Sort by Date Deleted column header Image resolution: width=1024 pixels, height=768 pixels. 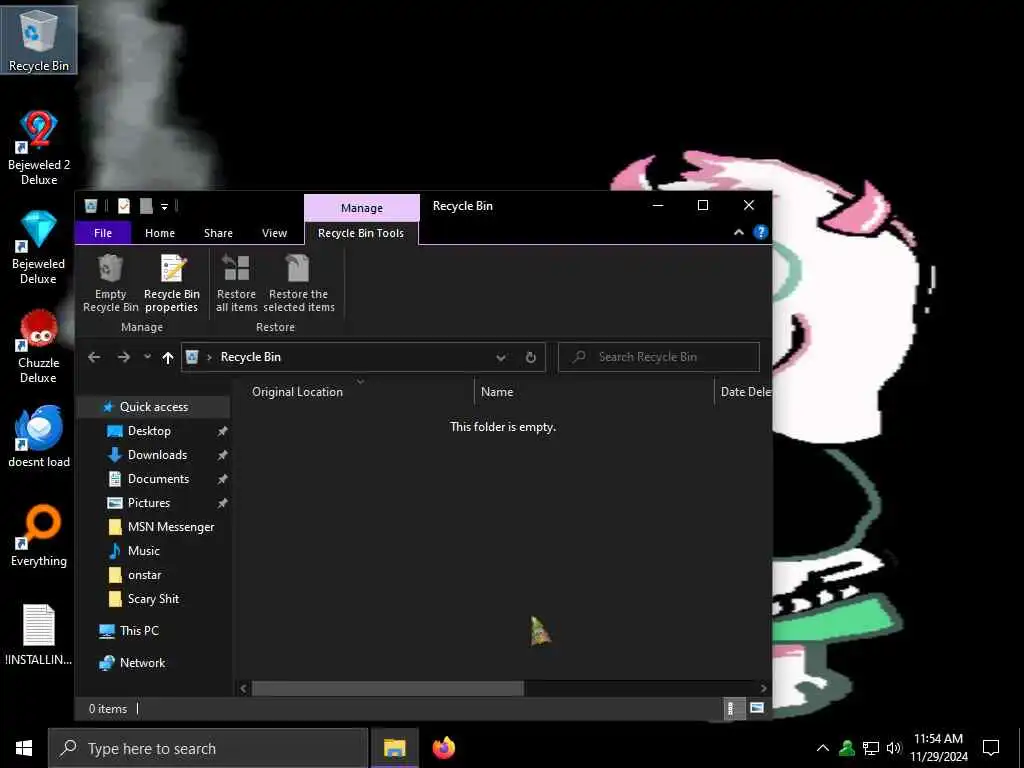click(x=744, y=392)
